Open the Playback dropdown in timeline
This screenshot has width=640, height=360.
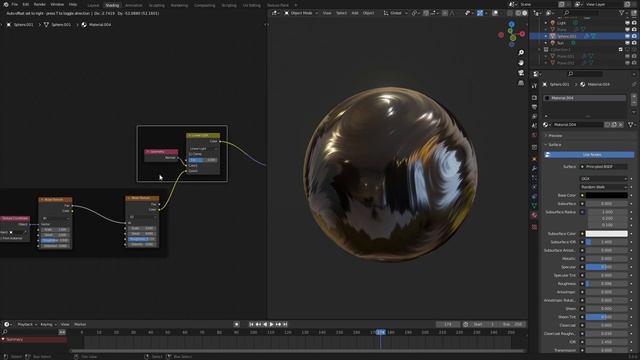(27, 324)
